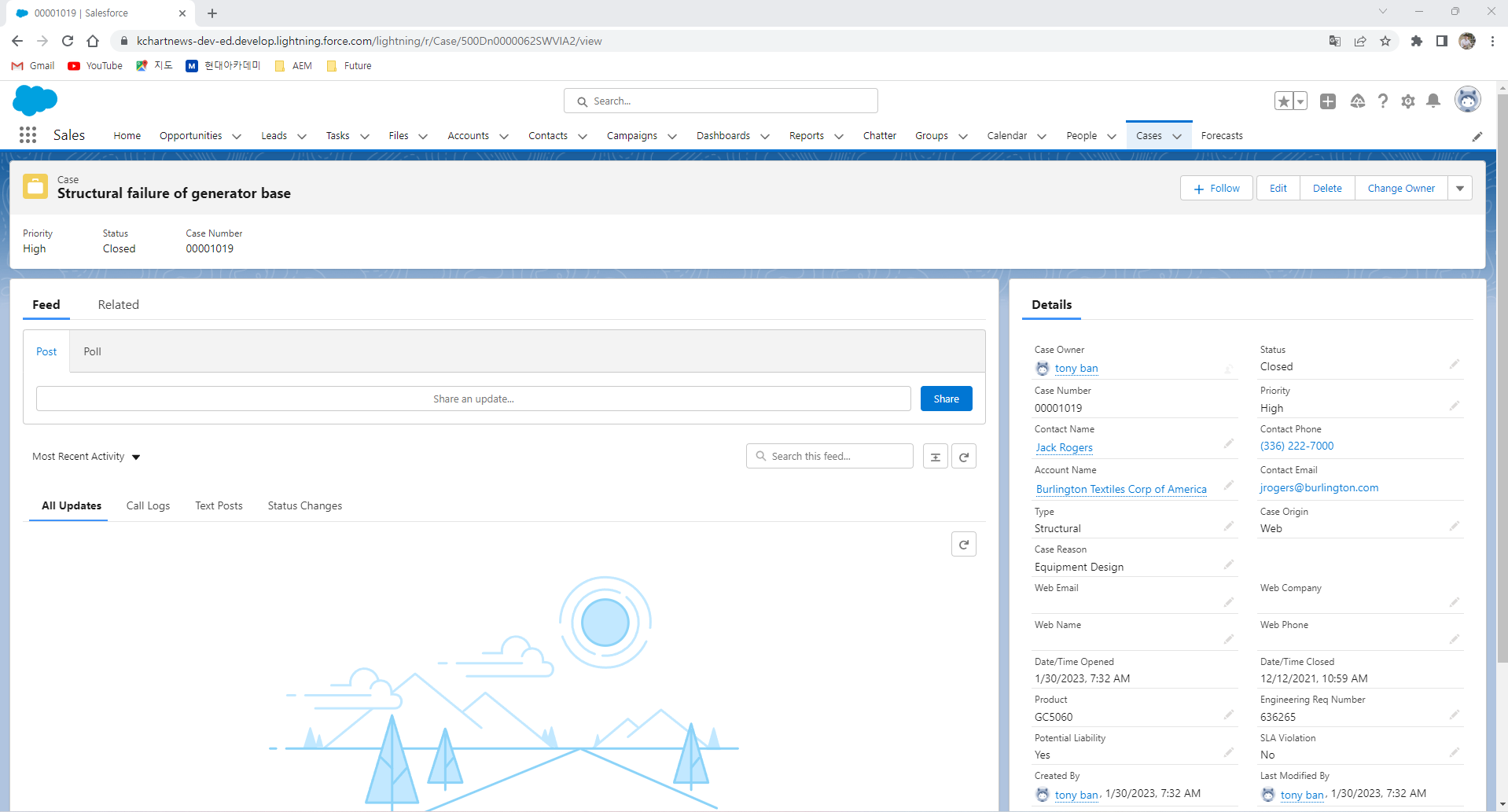
Task: Click the change Case Owner icon
Action: pyautogui.click(x=1229, y=369)
